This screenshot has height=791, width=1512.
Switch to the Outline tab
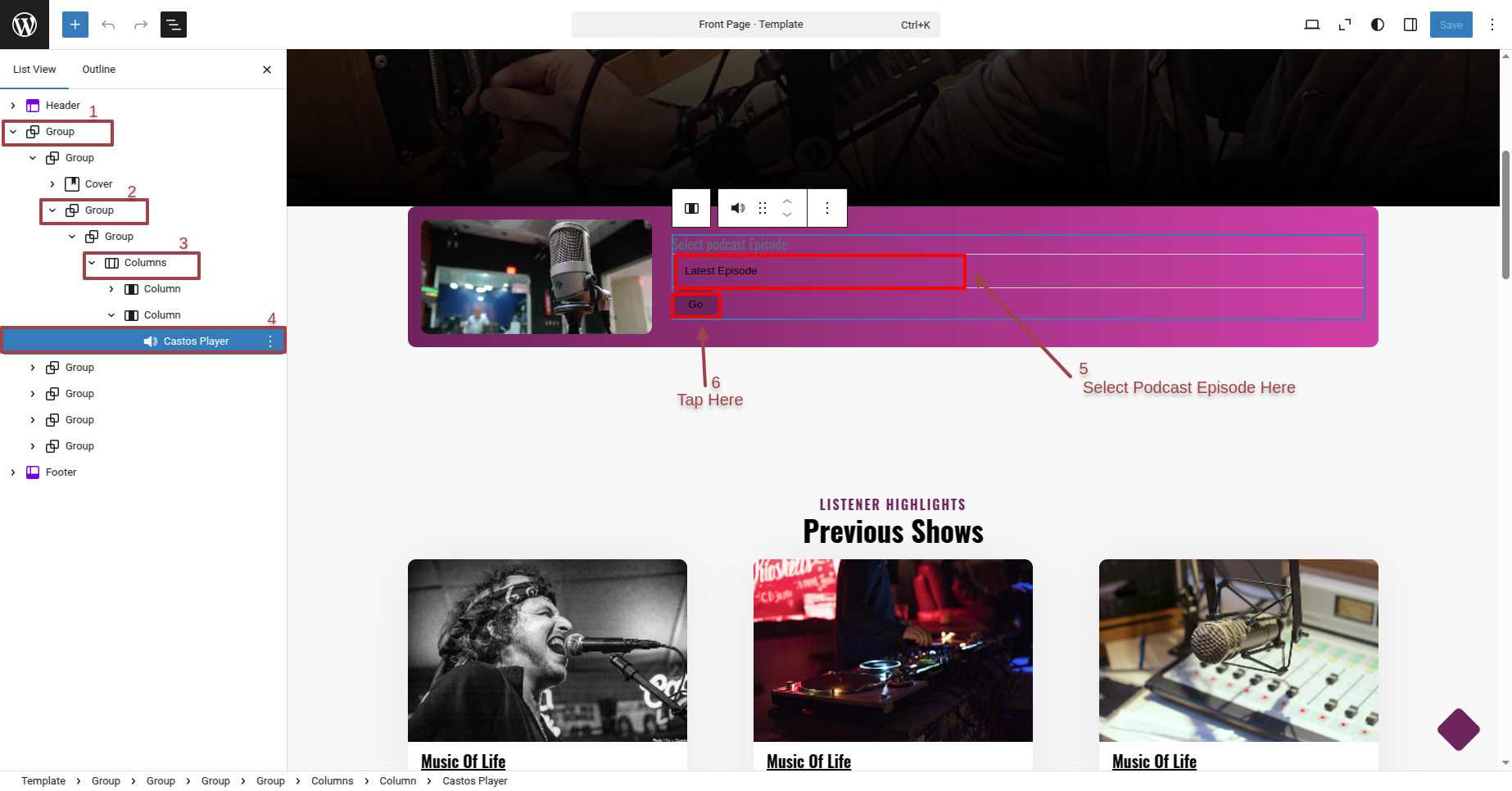[x=99, y=70]
